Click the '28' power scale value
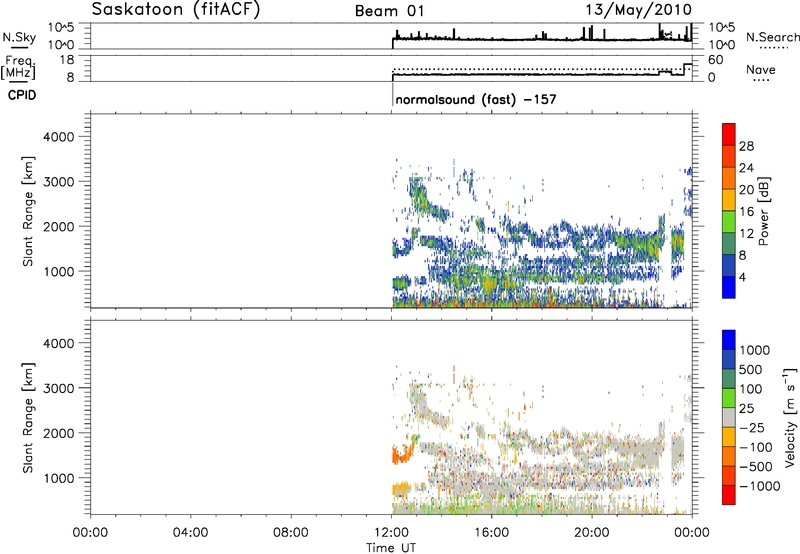 tap(746, 146)
